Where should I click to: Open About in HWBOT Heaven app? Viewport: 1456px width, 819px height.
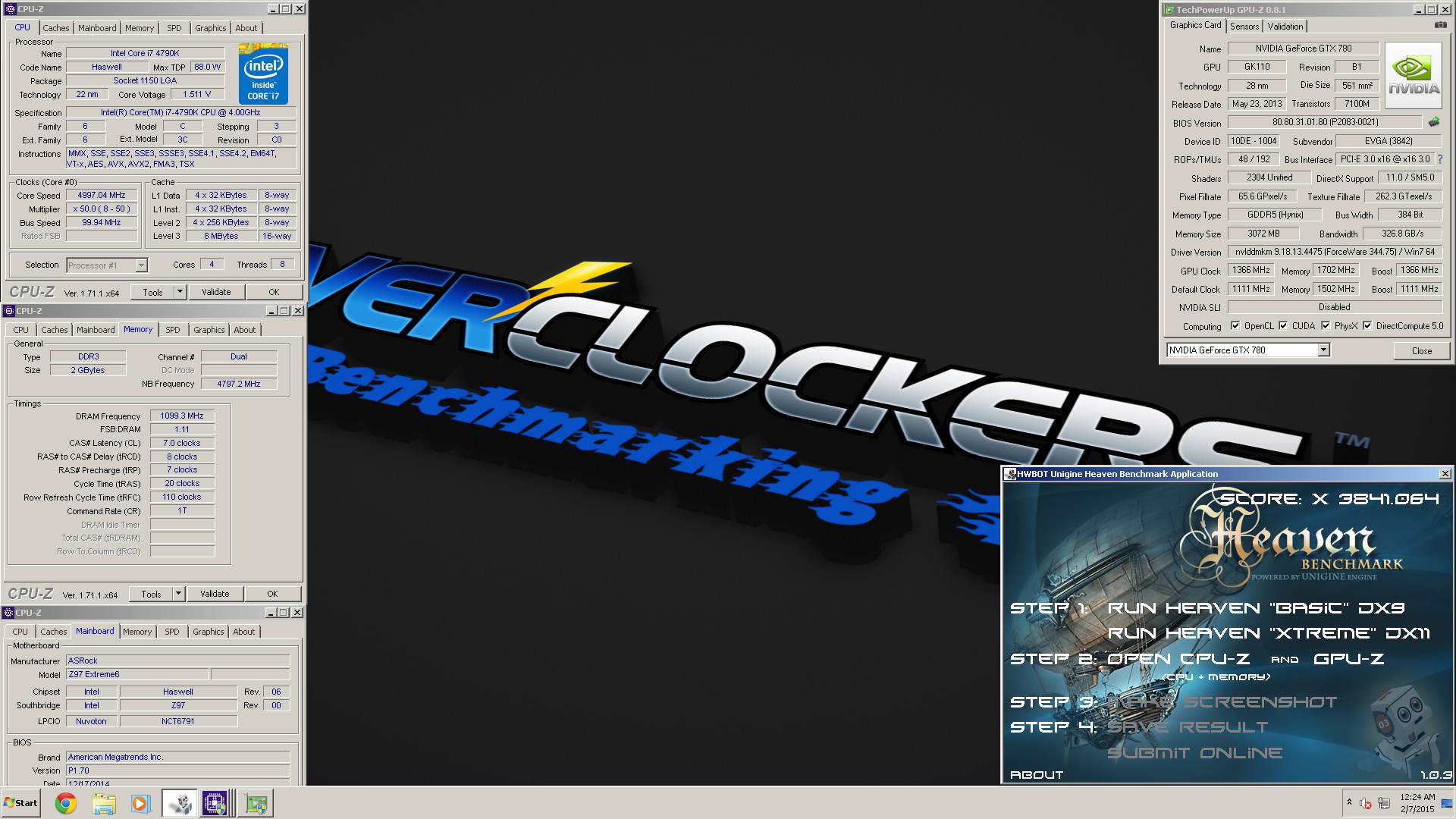tap(1037, 775)
